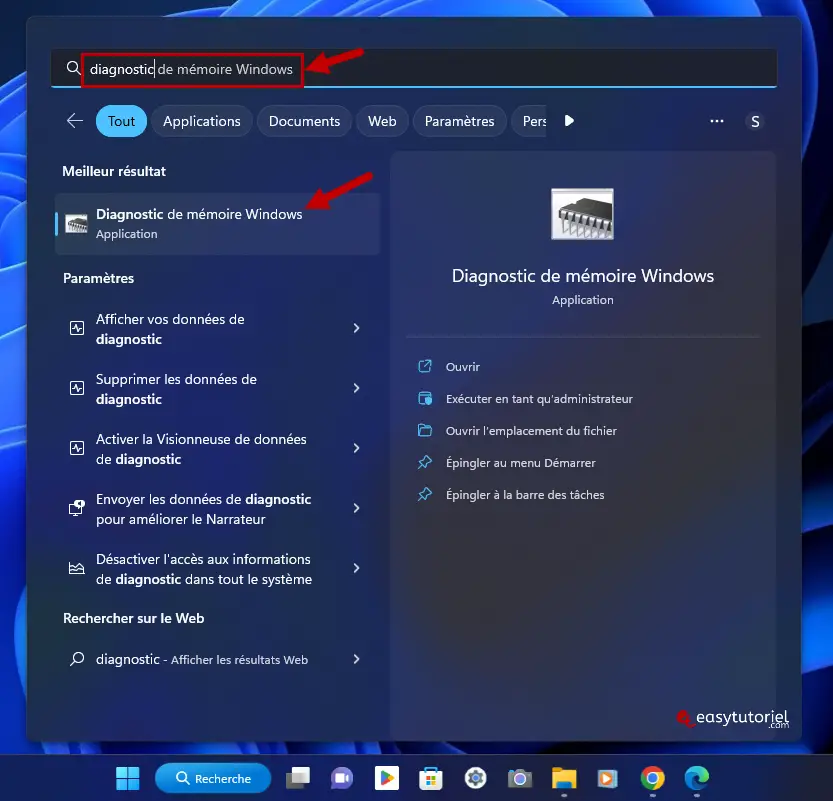Screen dimensions: 833x801
Task: Launch Google Play from the taskbar
Action: pyautogui.click(x=387, y=778)
